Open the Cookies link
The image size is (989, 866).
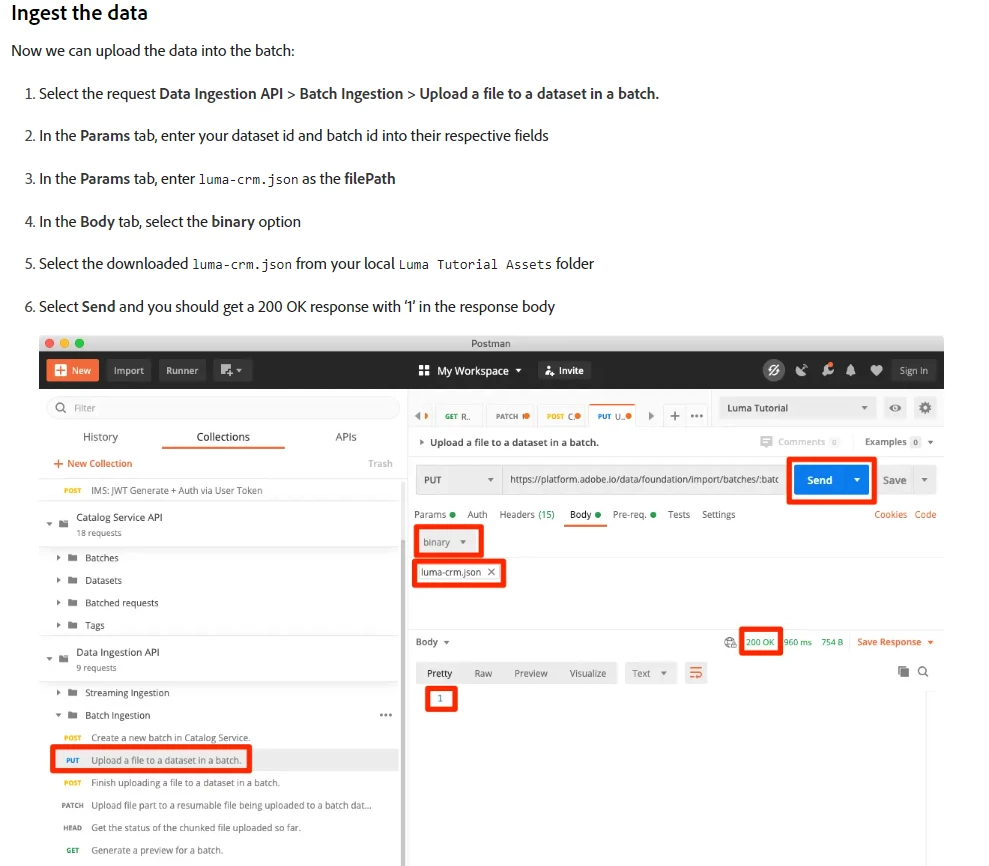click(890, 515)
